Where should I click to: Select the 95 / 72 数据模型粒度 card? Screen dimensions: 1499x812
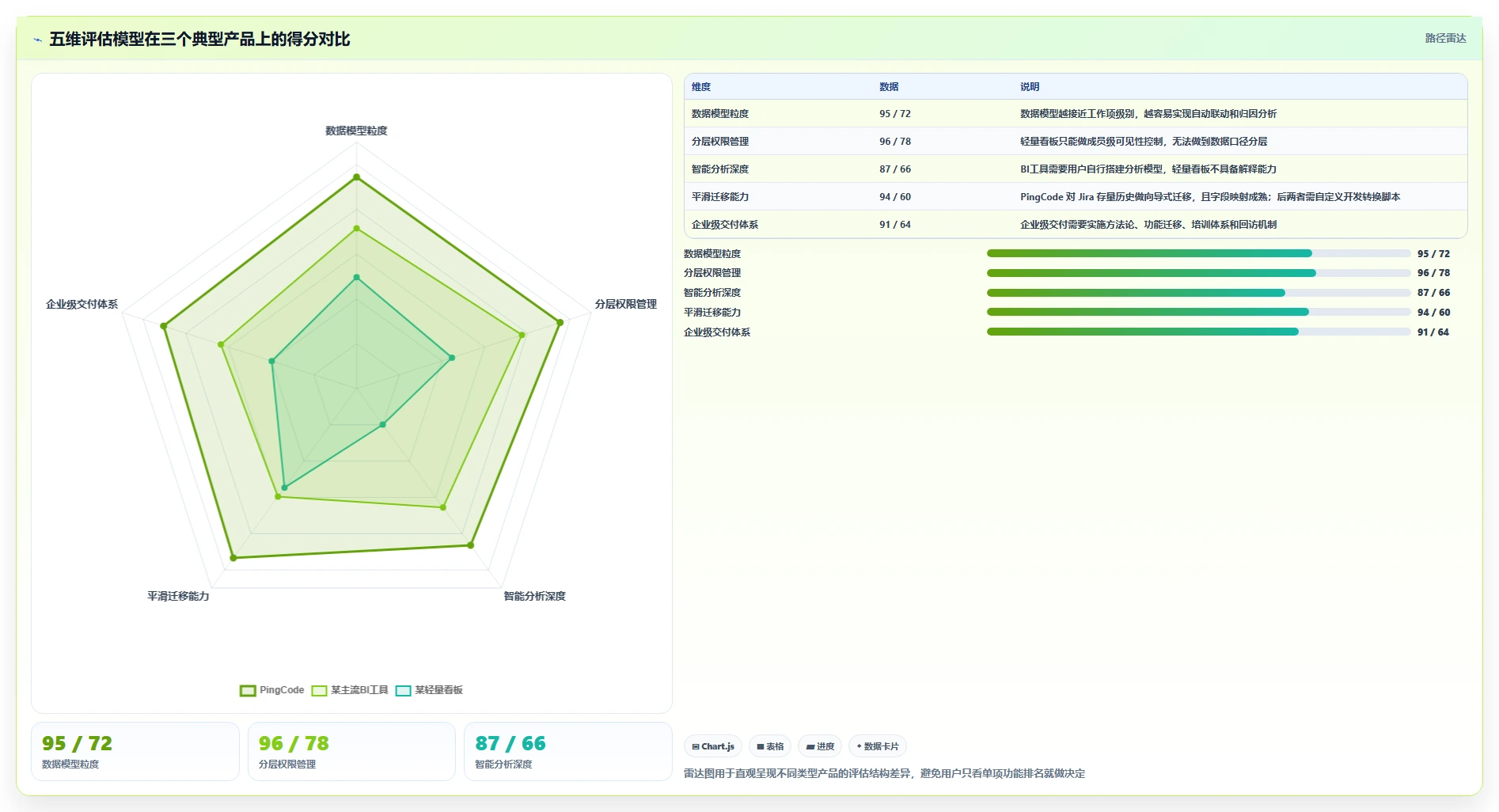point(135,752)
